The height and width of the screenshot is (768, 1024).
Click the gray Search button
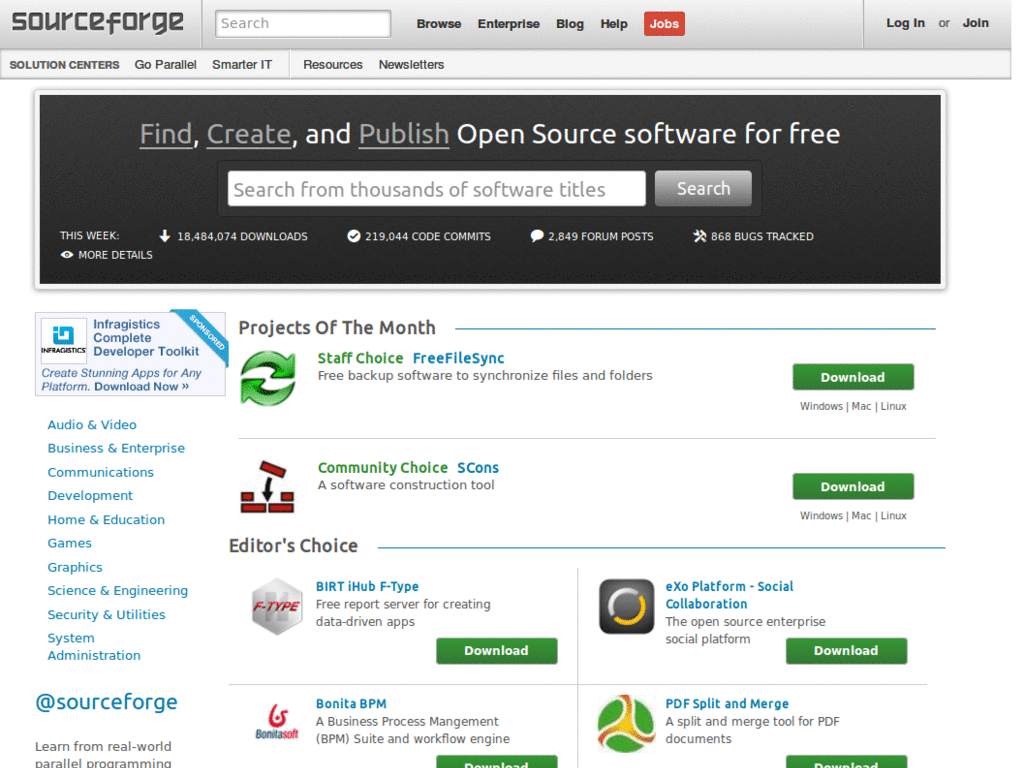703,189
